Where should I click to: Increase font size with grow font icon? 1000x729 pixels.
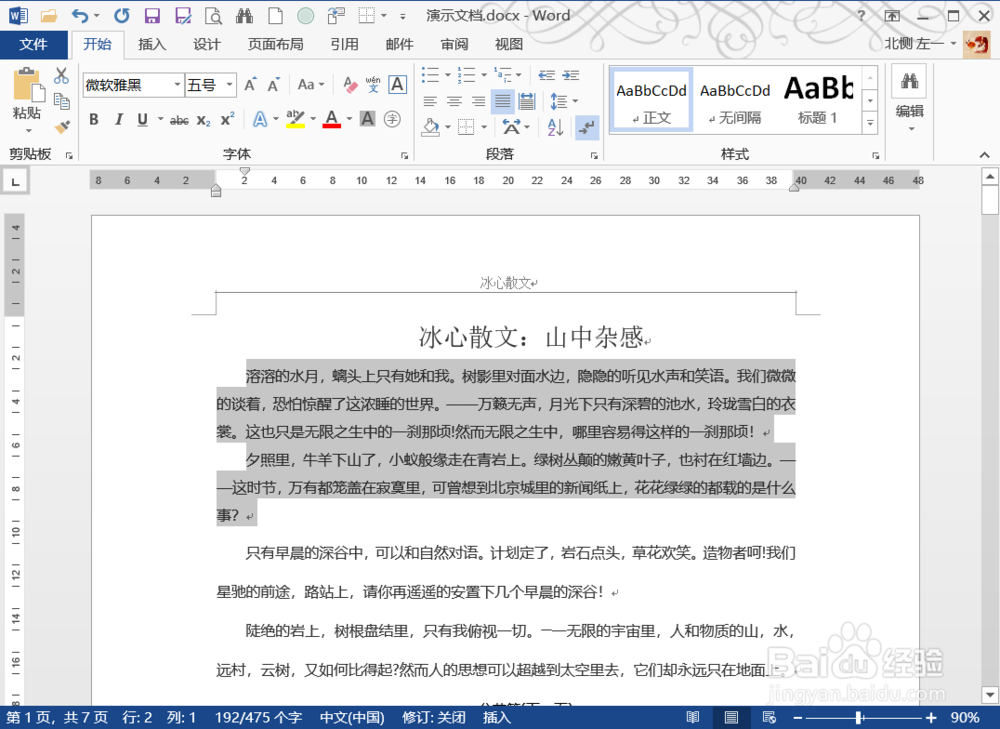(x=251, y=85)
